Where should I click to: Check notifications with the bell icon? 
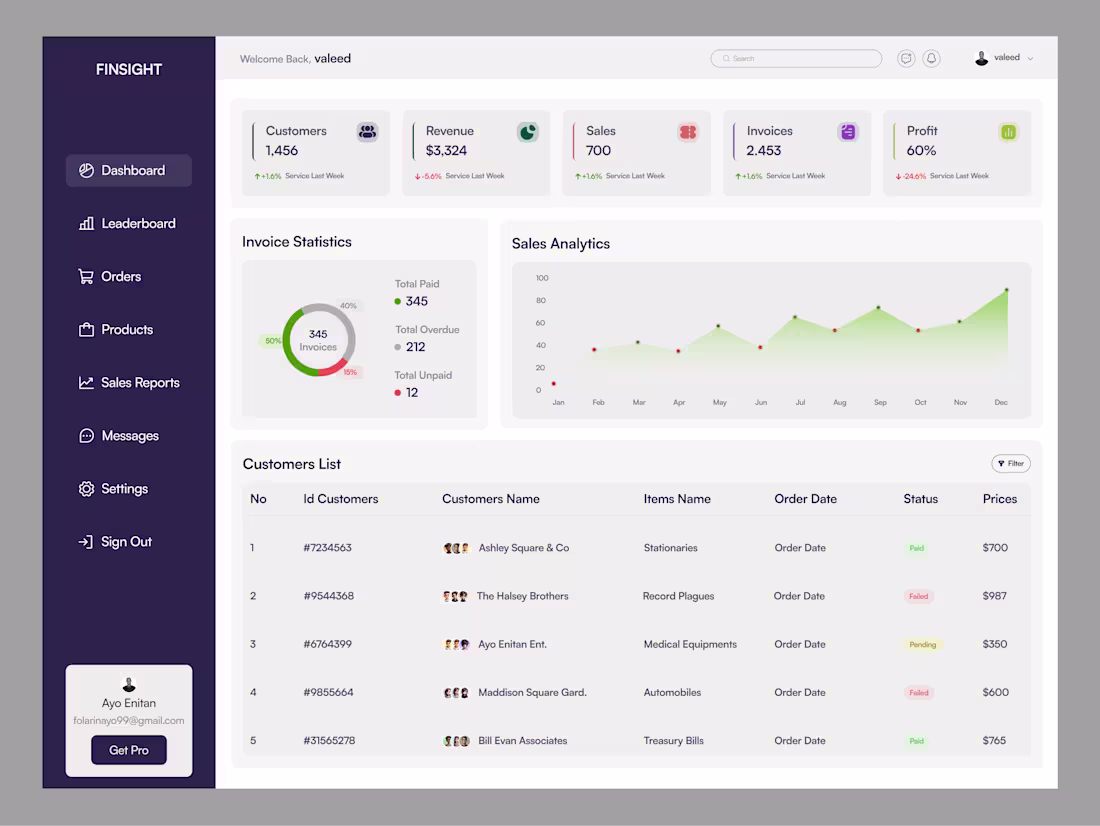click(931, 58)
